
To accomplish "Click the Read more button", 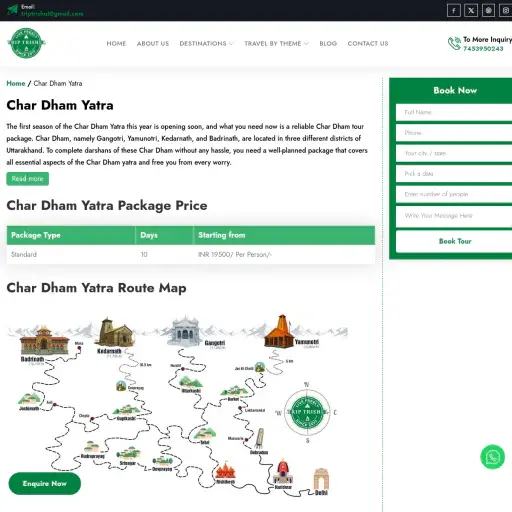I will tap(27, 179).
